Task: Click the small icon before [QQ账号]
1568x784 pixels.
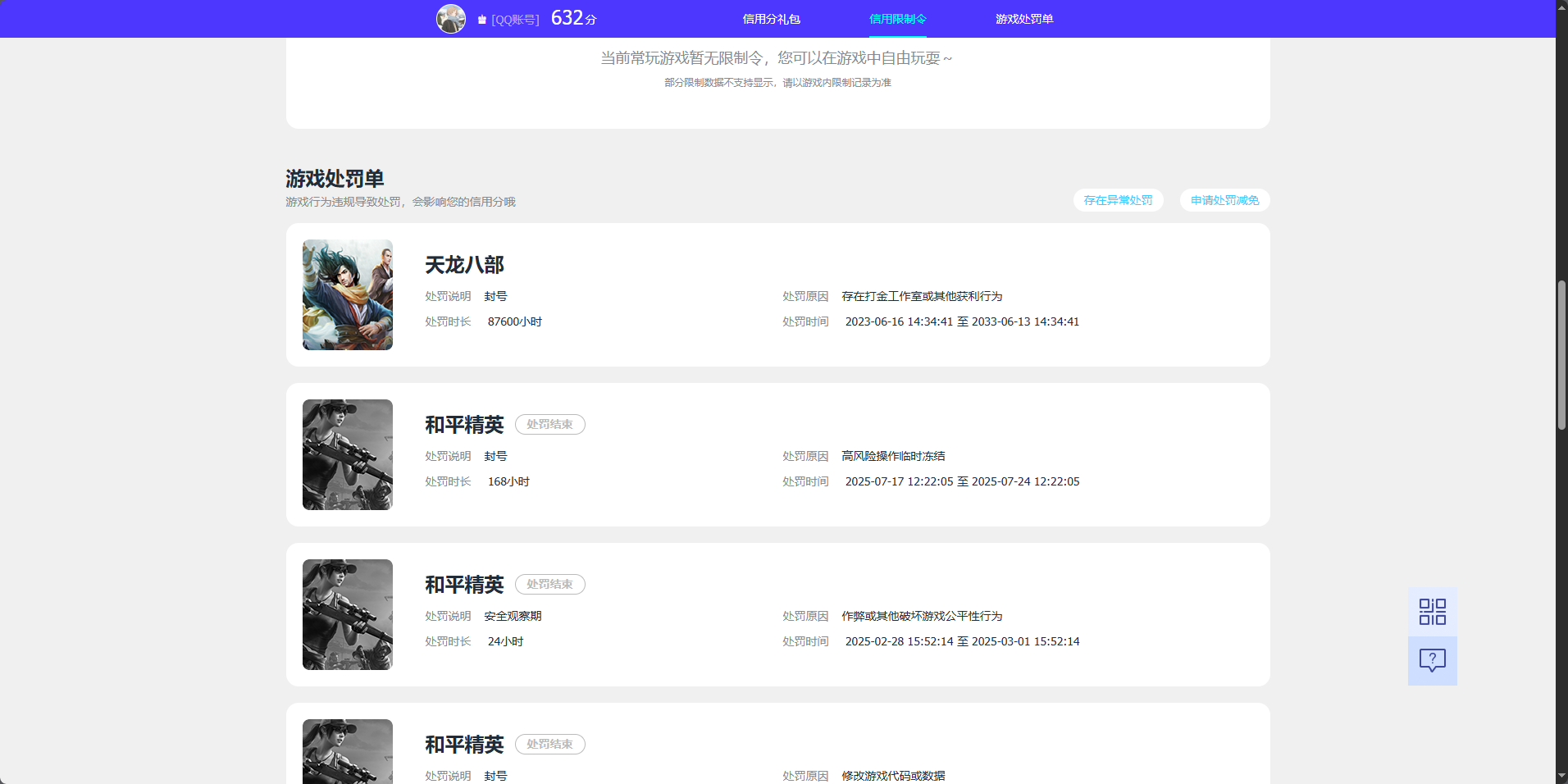Action: click(482, 20)
